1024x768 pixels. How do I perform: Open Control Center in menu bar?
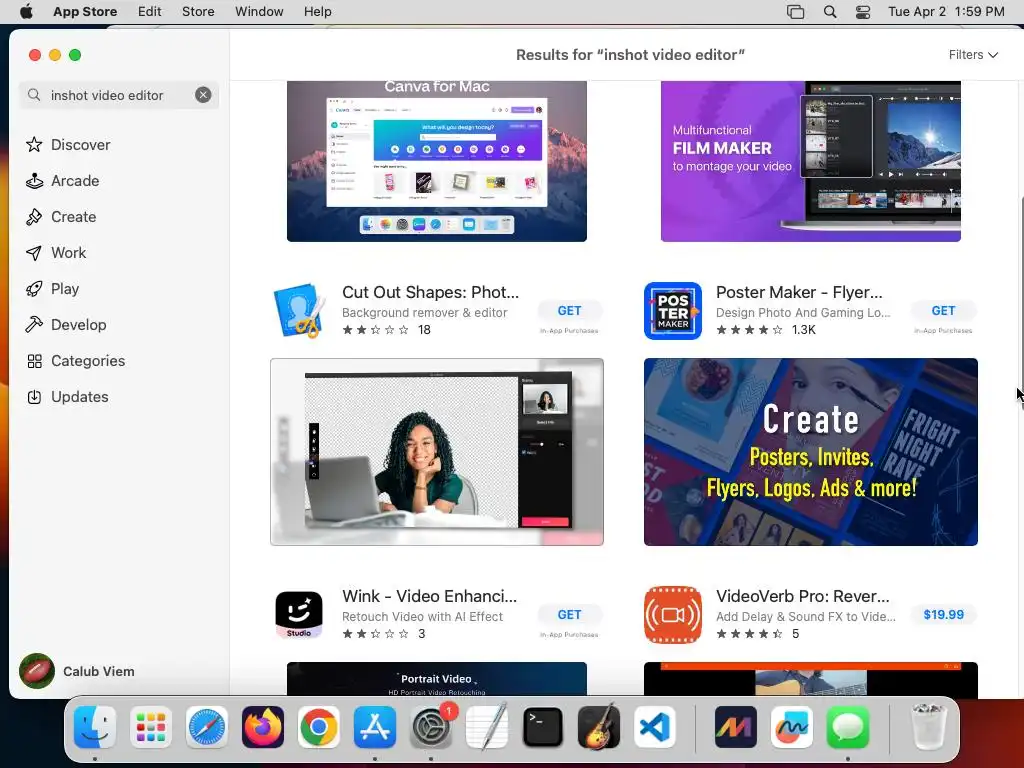(x=863, y=12)
